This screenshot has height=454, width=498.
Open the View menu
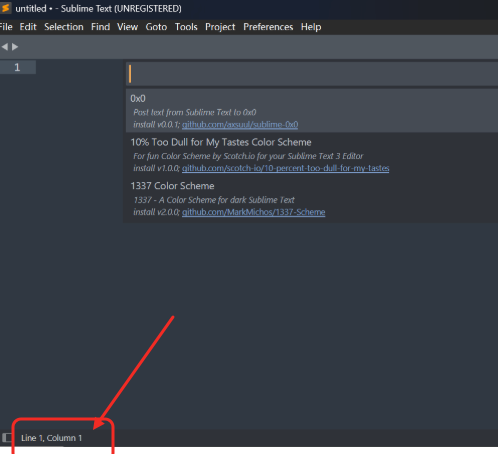pos(127,27)
